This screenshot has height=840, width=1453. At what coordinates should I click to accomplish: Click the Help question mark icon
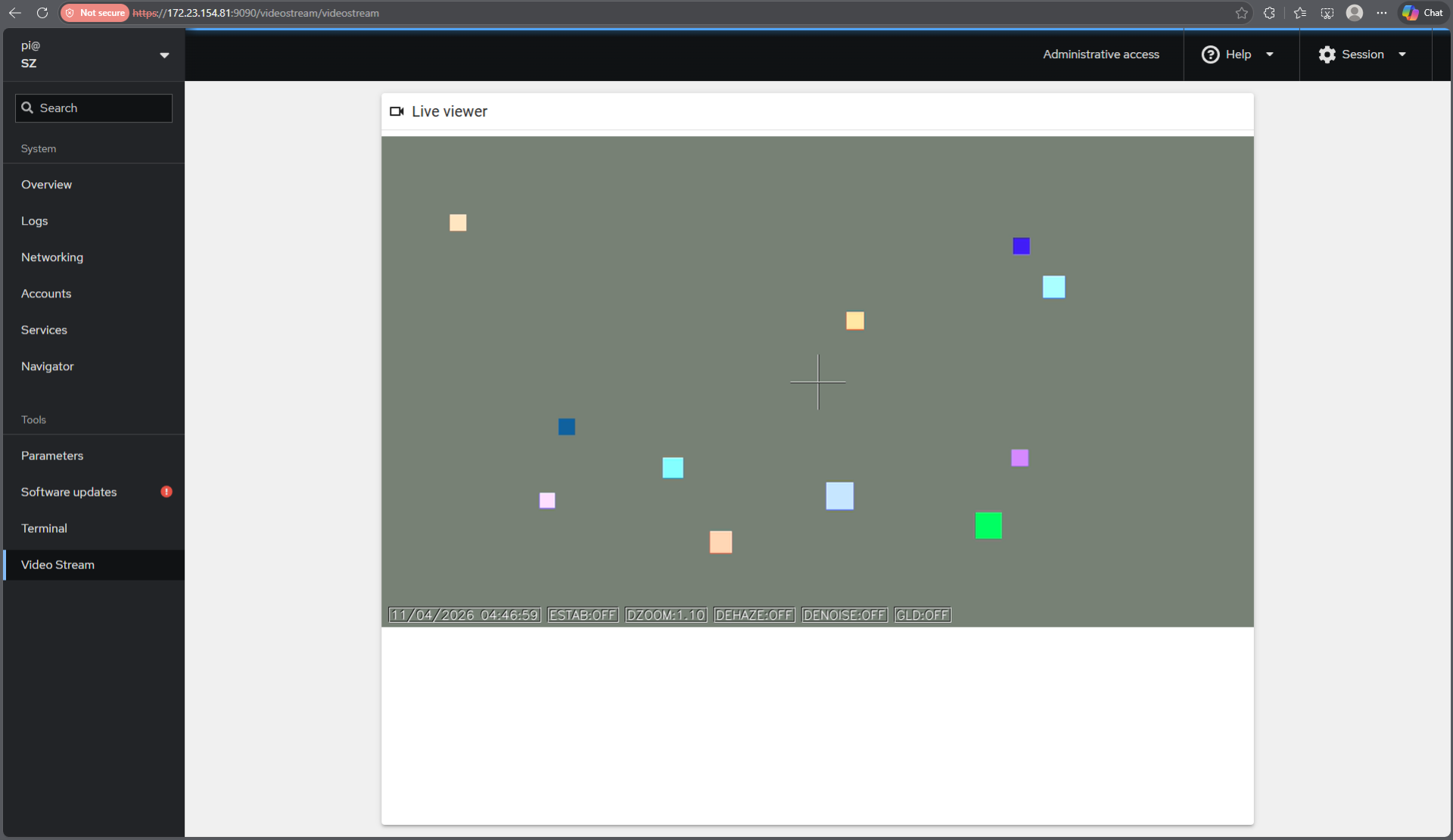click(1209, 54)
